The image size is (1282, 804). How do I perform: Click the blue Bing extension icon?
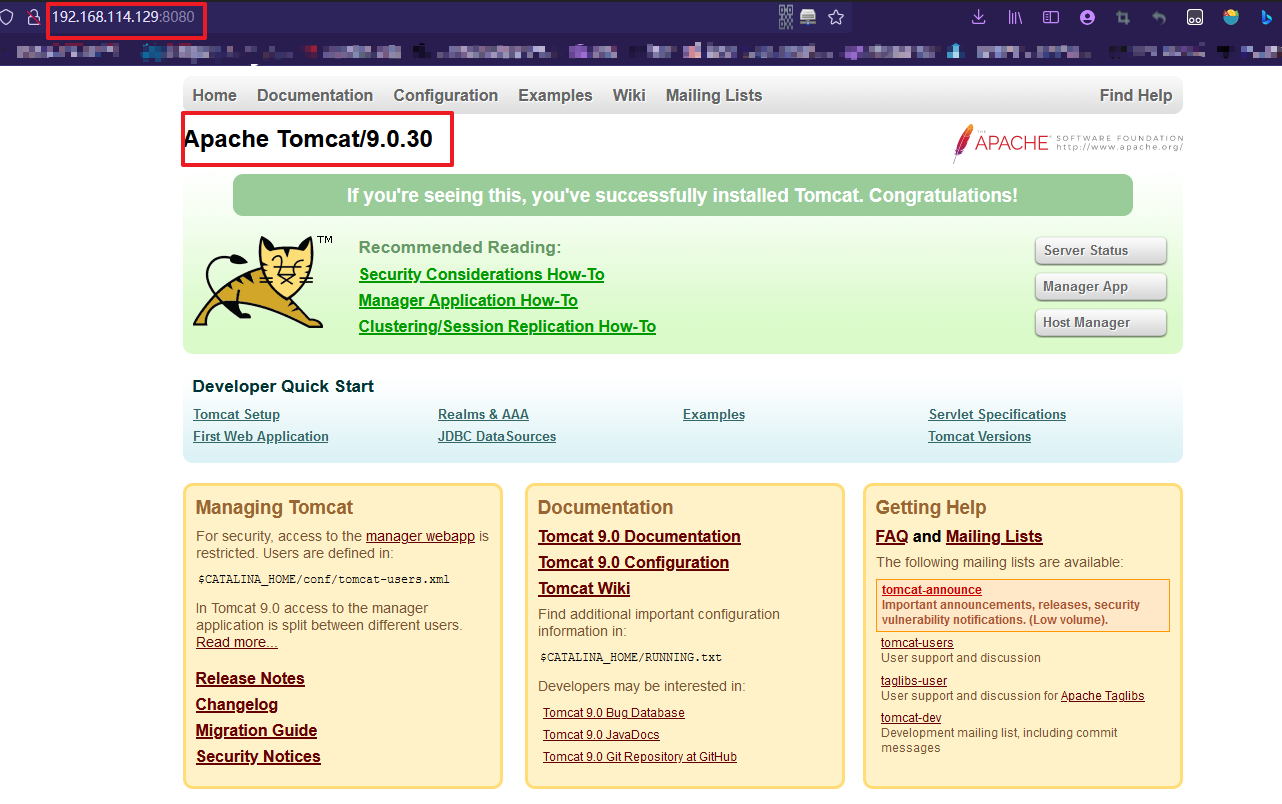coord(1266,17)
